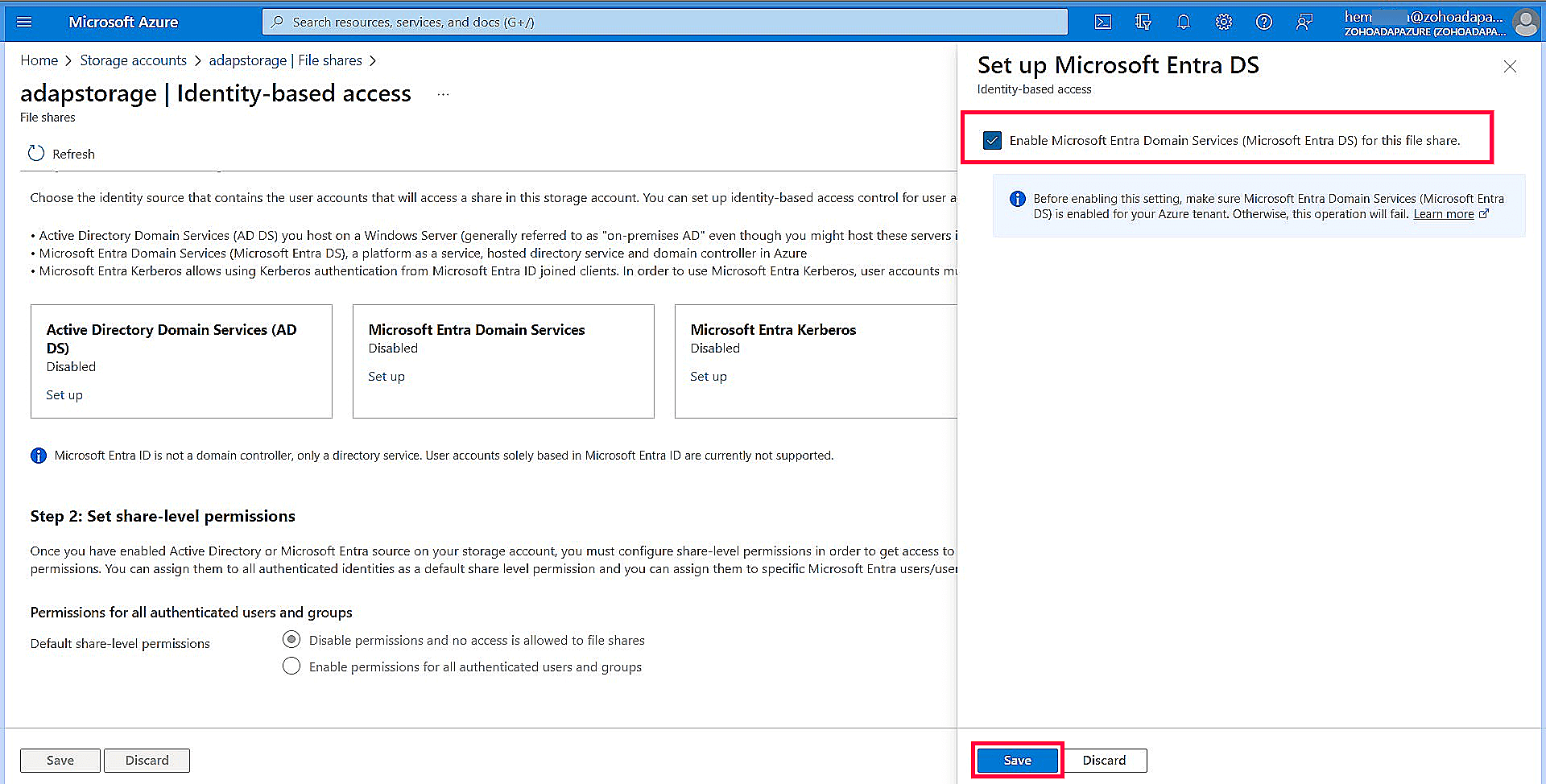The width and height of the screenshot is (1546, 784).
Task: Select Disable permissions and no access option
Action: 291,639
